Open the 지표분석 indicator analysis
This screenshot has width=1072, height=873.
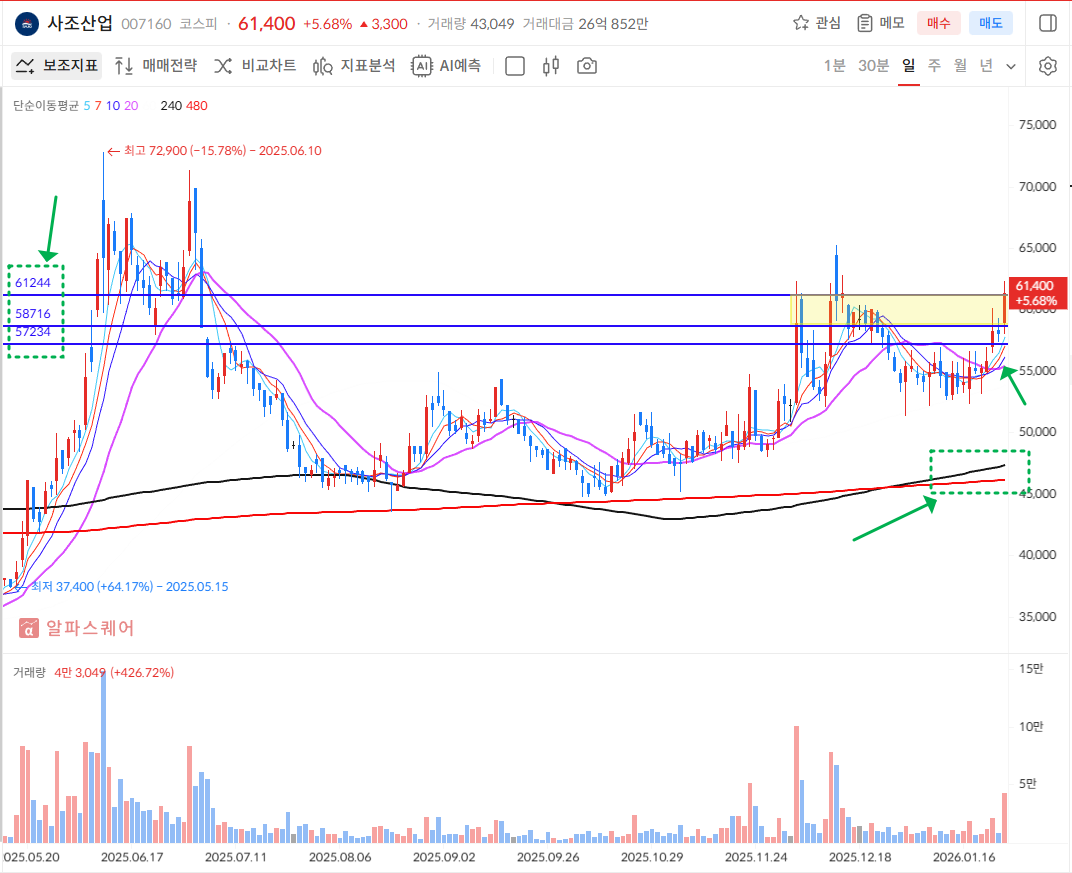pyautogui.click(x=354, y=66)
